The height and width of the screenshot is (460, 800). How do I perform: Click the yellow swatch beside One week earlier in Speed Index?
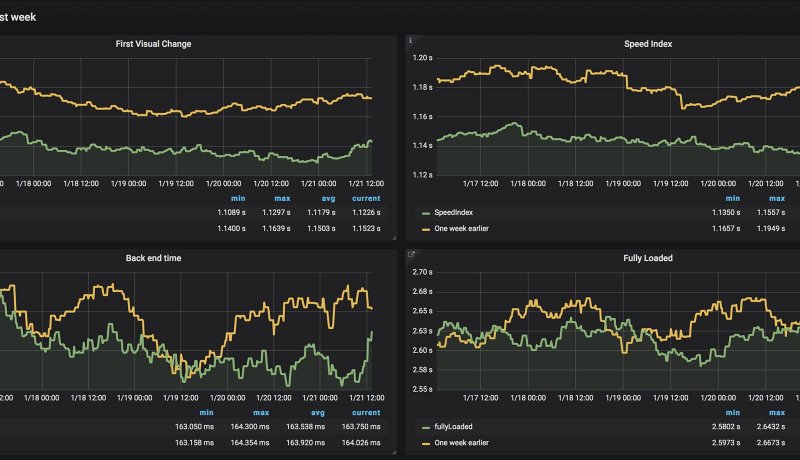(x=426, y=230)
